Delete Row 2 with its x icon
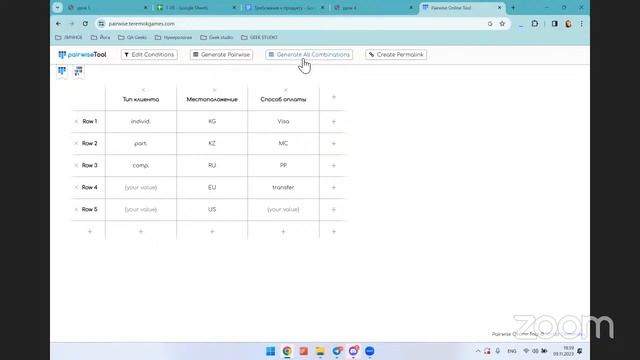The image size is (640, 360). 76,144
